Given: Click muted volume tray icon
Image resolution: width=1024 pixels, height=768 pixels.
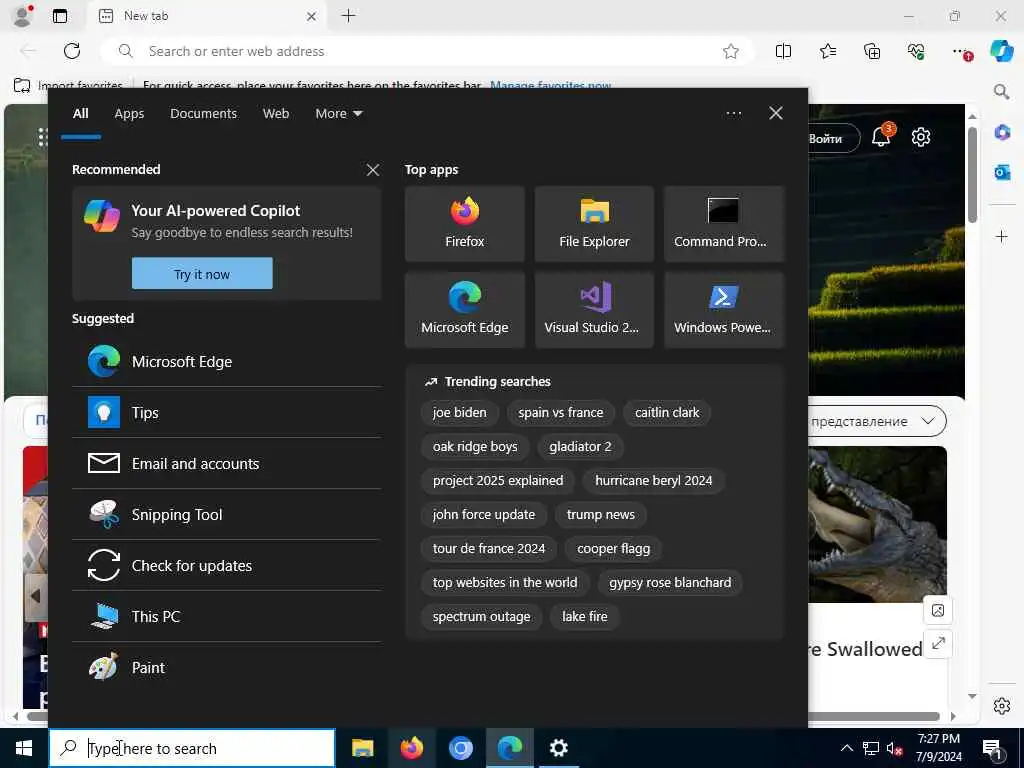Looking at the screenshot, I should coord(894,748).
